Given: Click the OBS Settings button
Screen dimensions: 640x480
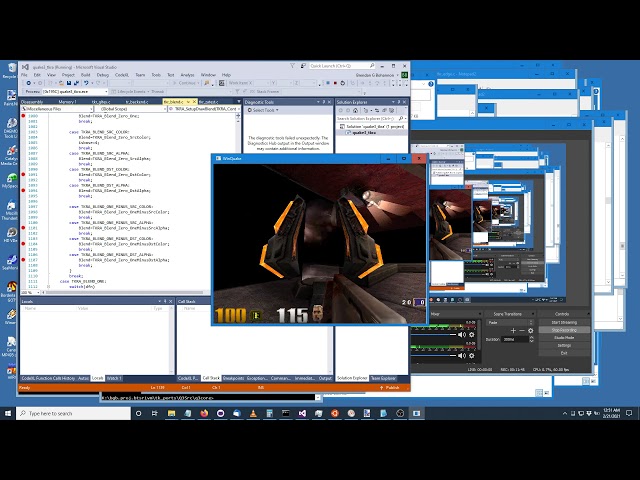Looking at the screenshot, I should (x=564, y=345).
